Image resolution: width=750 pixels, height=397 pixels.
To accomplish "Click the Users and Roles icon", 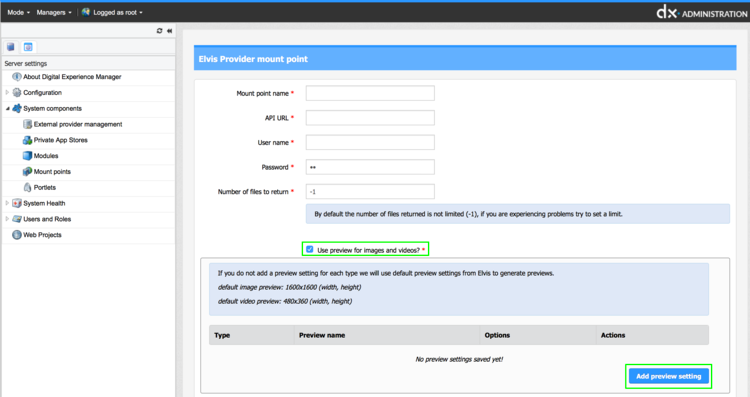I will pos(17,219).
